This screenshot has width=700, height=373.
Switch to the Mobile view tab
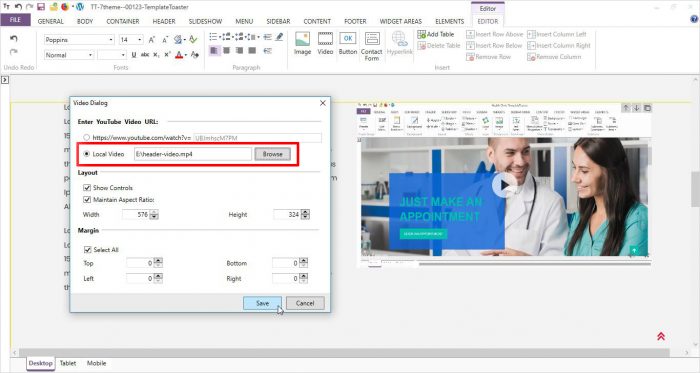pyautogui.click(x=96, y=363)
